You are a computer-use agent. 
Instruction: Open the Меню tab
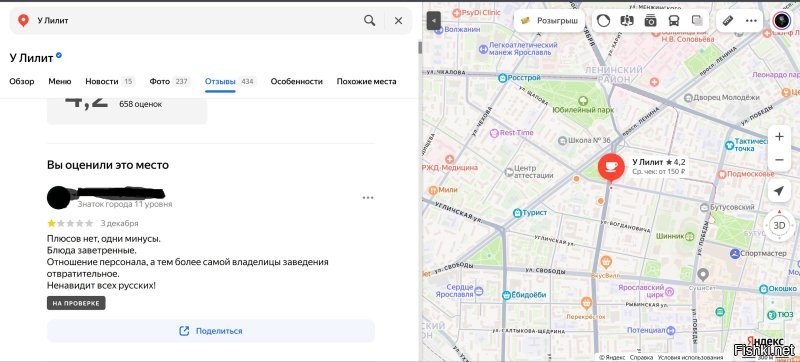pos(60,81)
